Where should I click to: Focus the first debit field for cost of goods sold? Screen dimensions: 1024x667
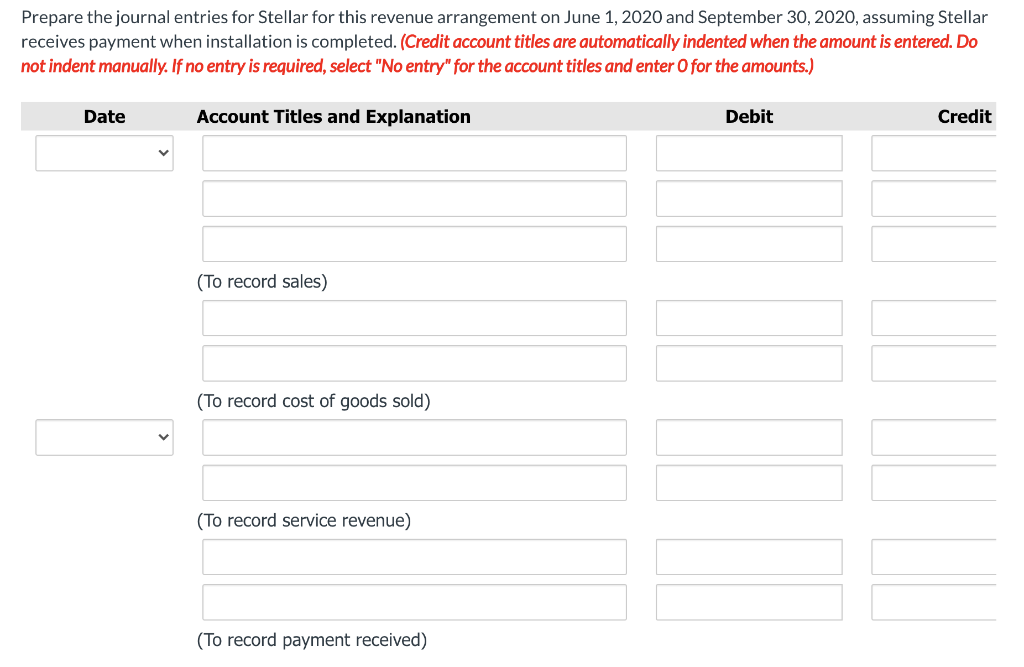pyautogui.click(x=749, y=318)
